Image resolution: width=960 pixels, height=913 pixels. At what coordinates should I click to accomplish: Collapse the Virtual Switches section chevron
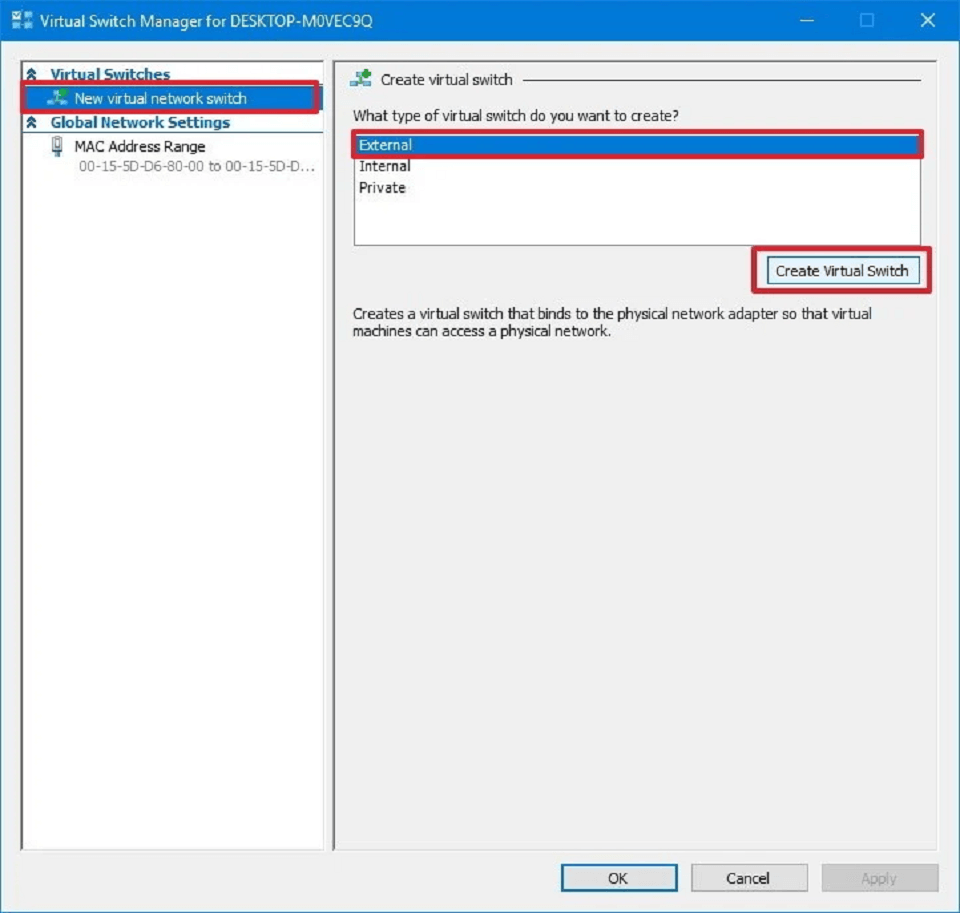(x=32, y=74)
